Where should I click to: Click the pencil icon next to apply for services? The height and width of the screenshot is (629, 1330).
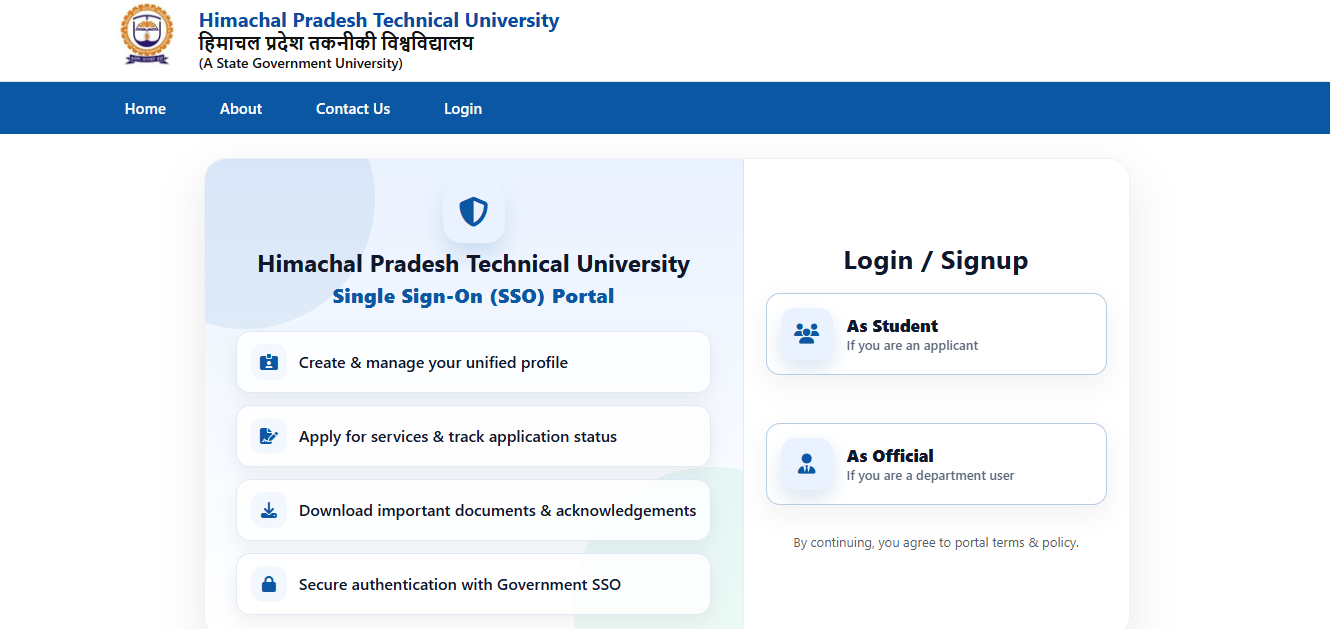point(268,436)
